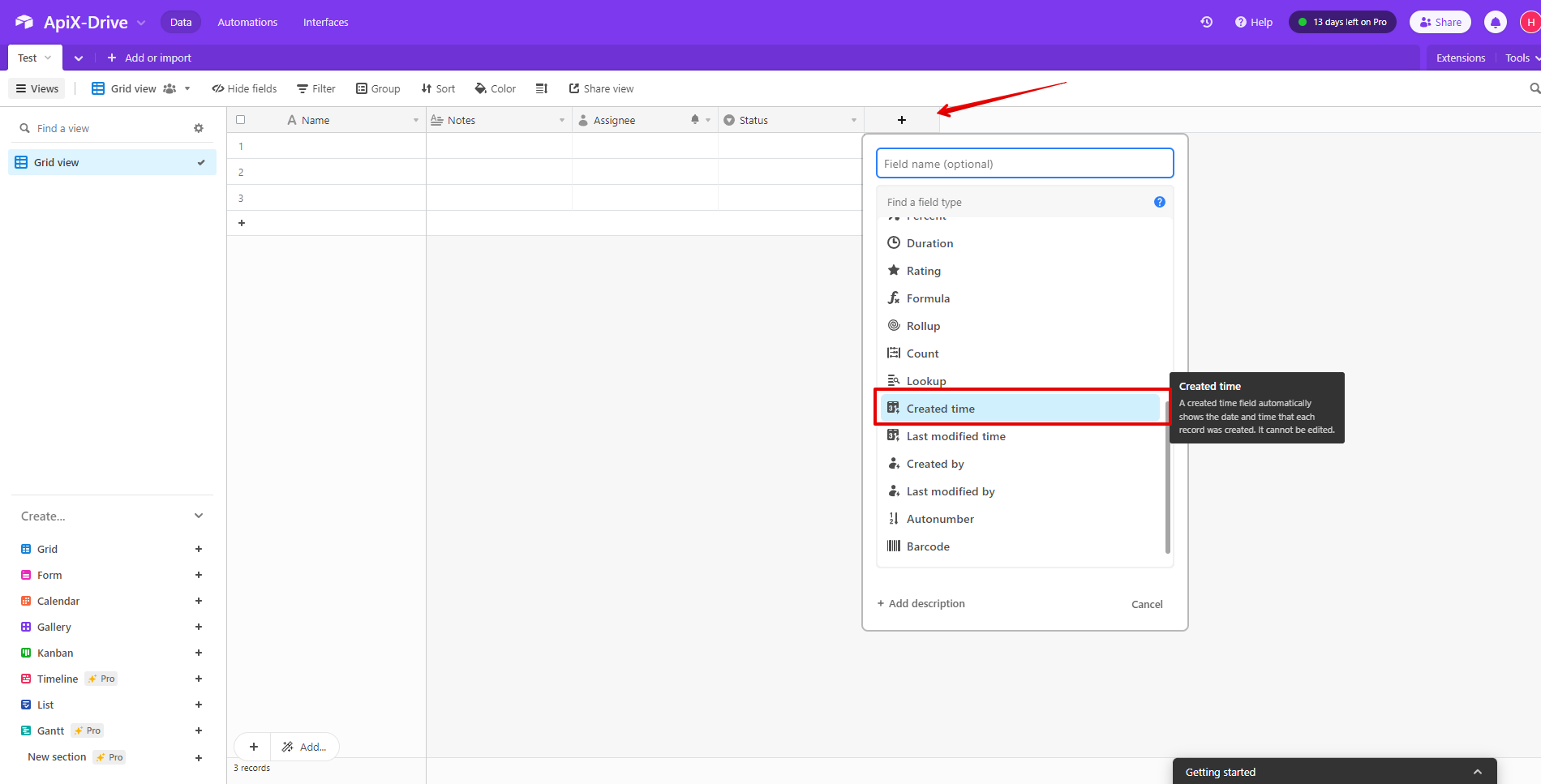Choose the Barcode field type
Viewport: 1541px width, 784px height.
pyautogui.click(x=1022, y=546)
